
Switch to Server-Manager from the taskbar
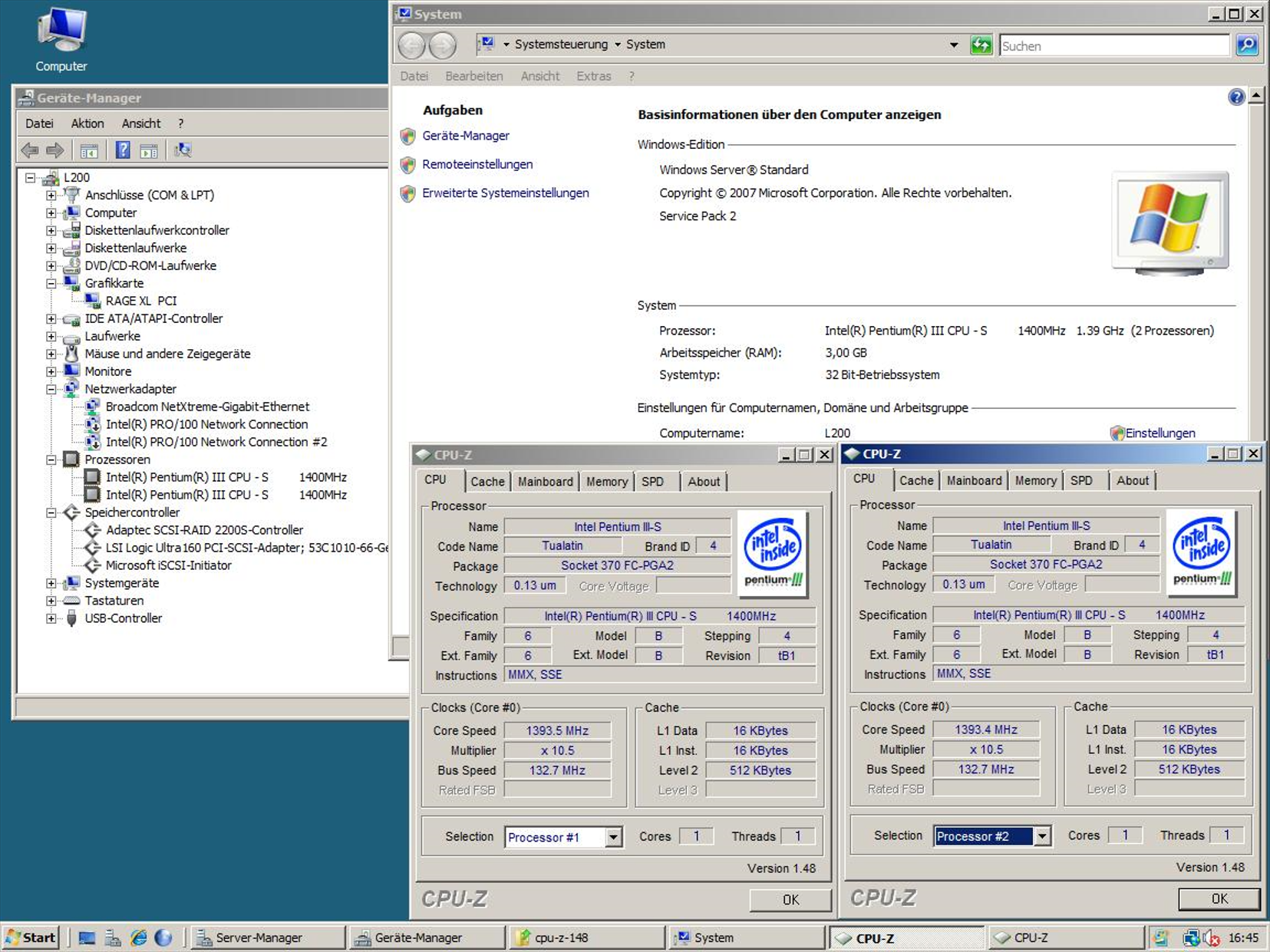pos(268,937)
